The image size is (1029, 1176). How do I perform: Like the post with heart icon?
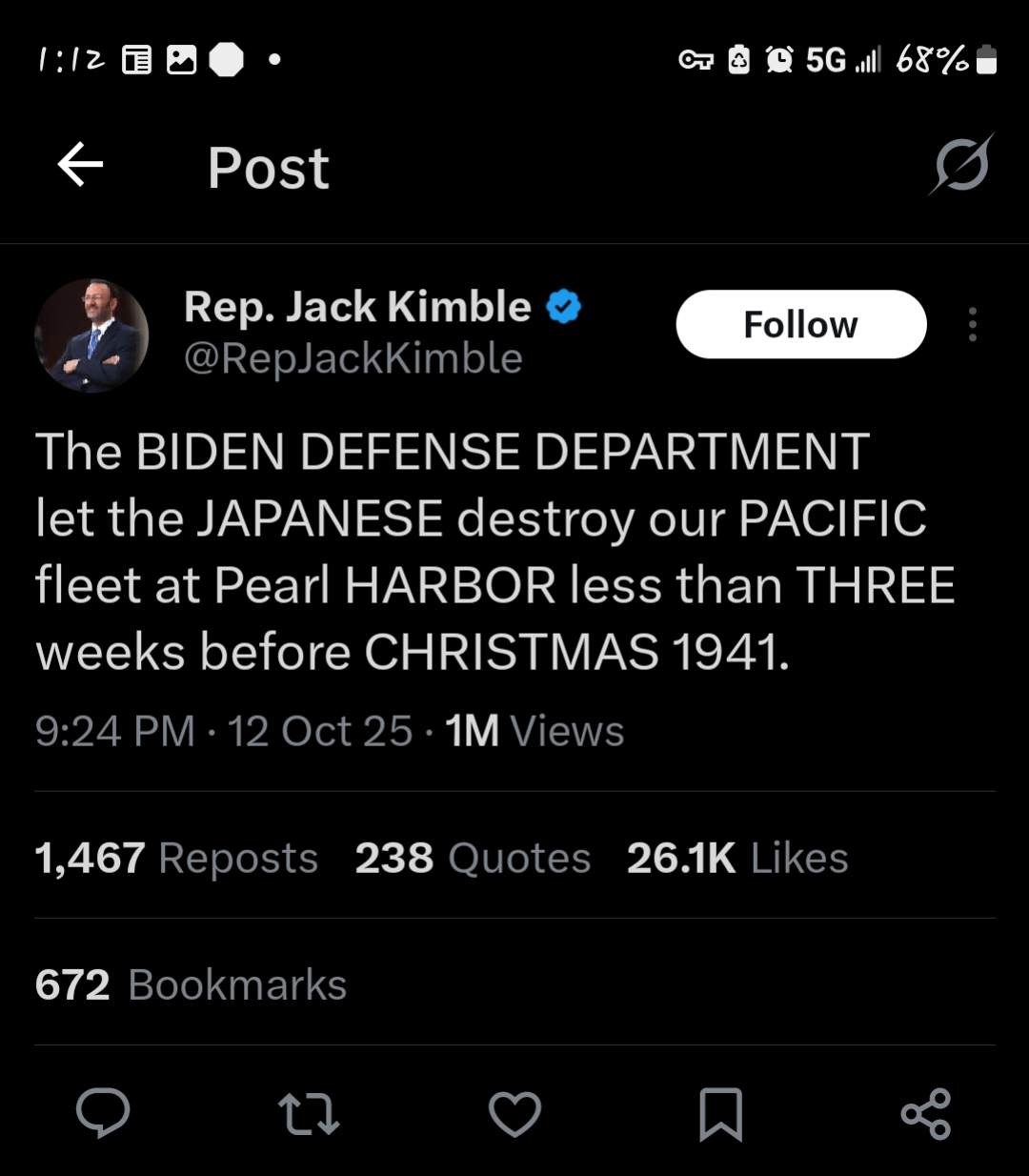514,1113
